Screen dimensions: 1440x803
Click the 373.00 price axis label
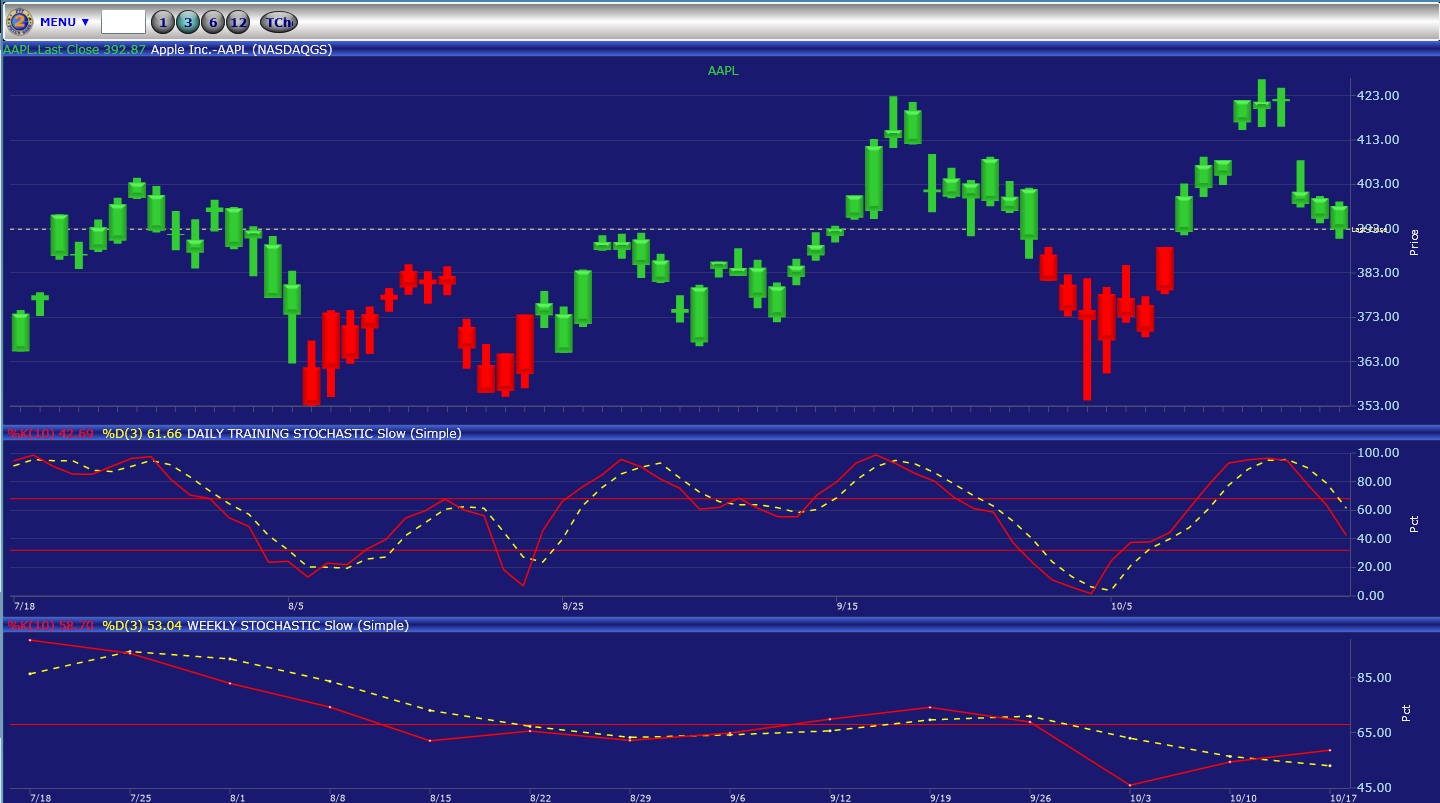1377,317
